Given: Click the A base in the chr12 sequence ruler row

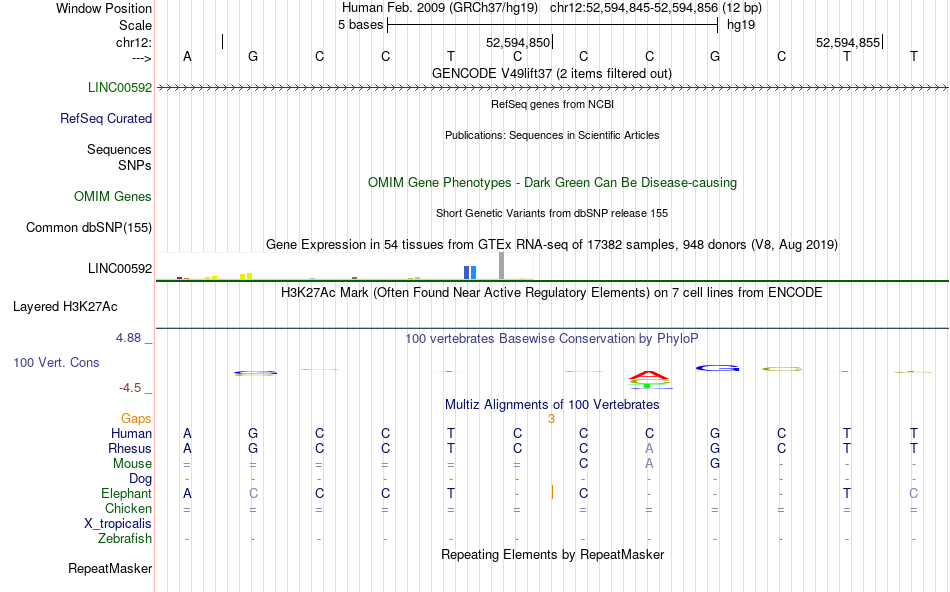Looking at the screenshot, I should coord(187,56).
